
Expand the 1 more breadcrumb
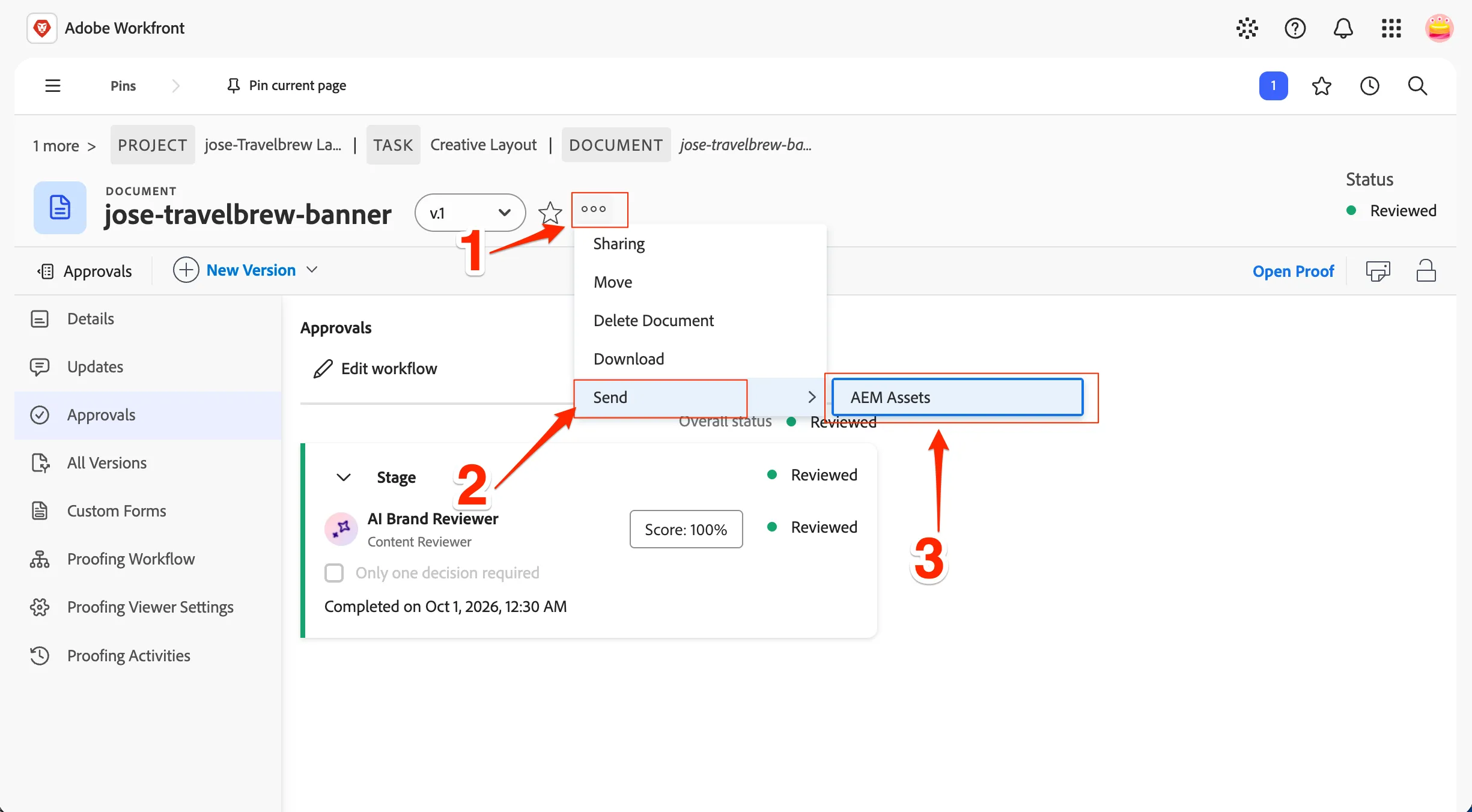[64, 145]
